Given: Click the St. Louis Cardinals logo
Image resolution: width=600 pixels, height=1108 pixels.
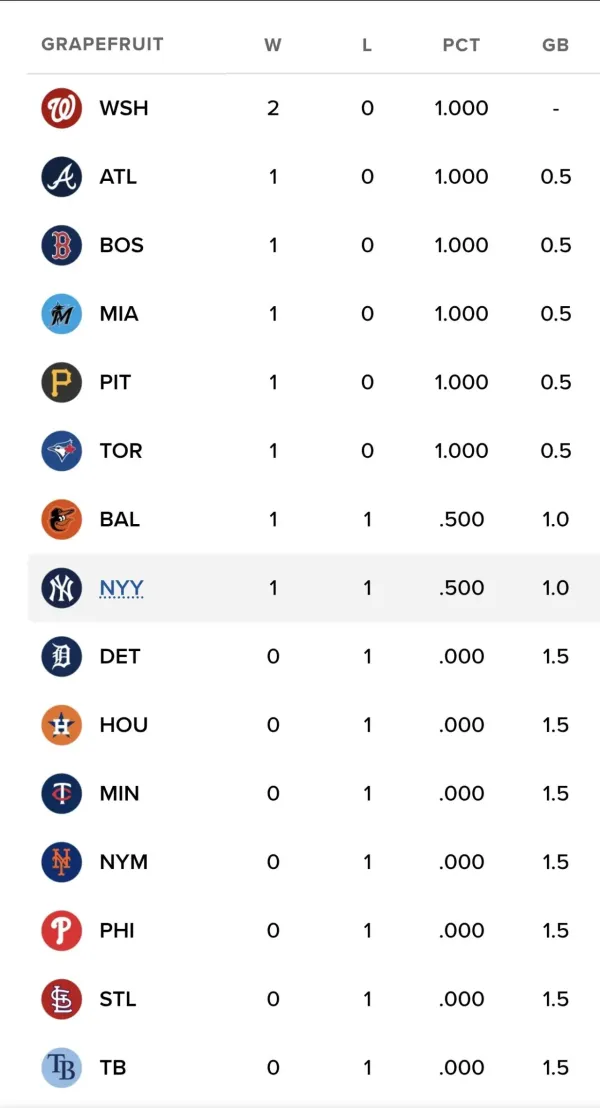Looking at the screenshot, I should (x=61, y=999).
